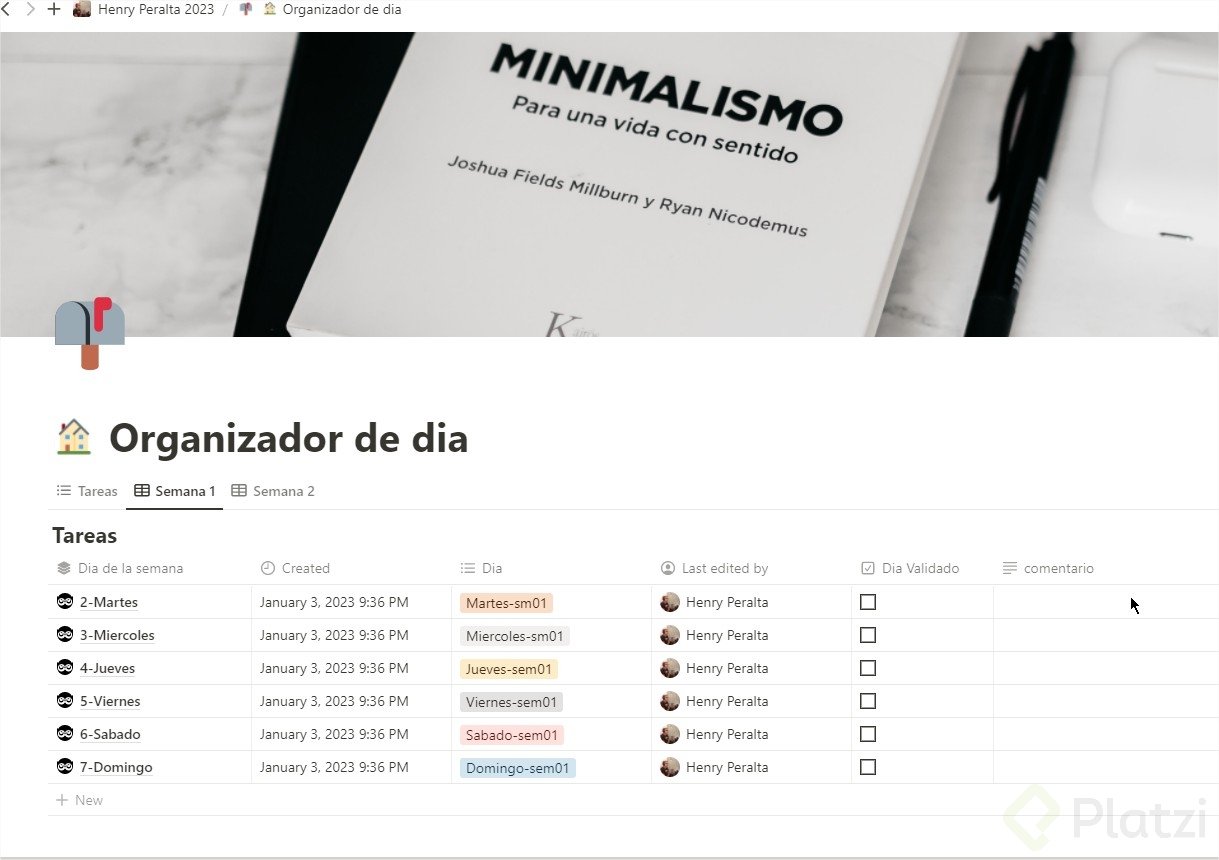Select the pink Sabado-sem01 tag
The height and width of the screenshot is (860, 1219).
tap(512, 735)
